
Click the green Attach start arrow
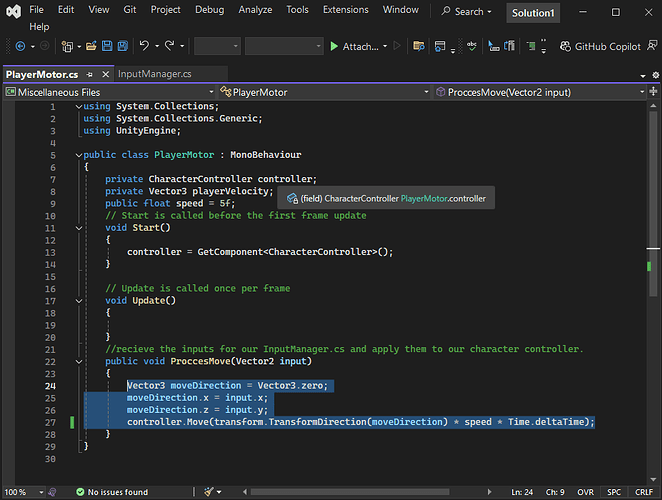click(x=334, y=46)
